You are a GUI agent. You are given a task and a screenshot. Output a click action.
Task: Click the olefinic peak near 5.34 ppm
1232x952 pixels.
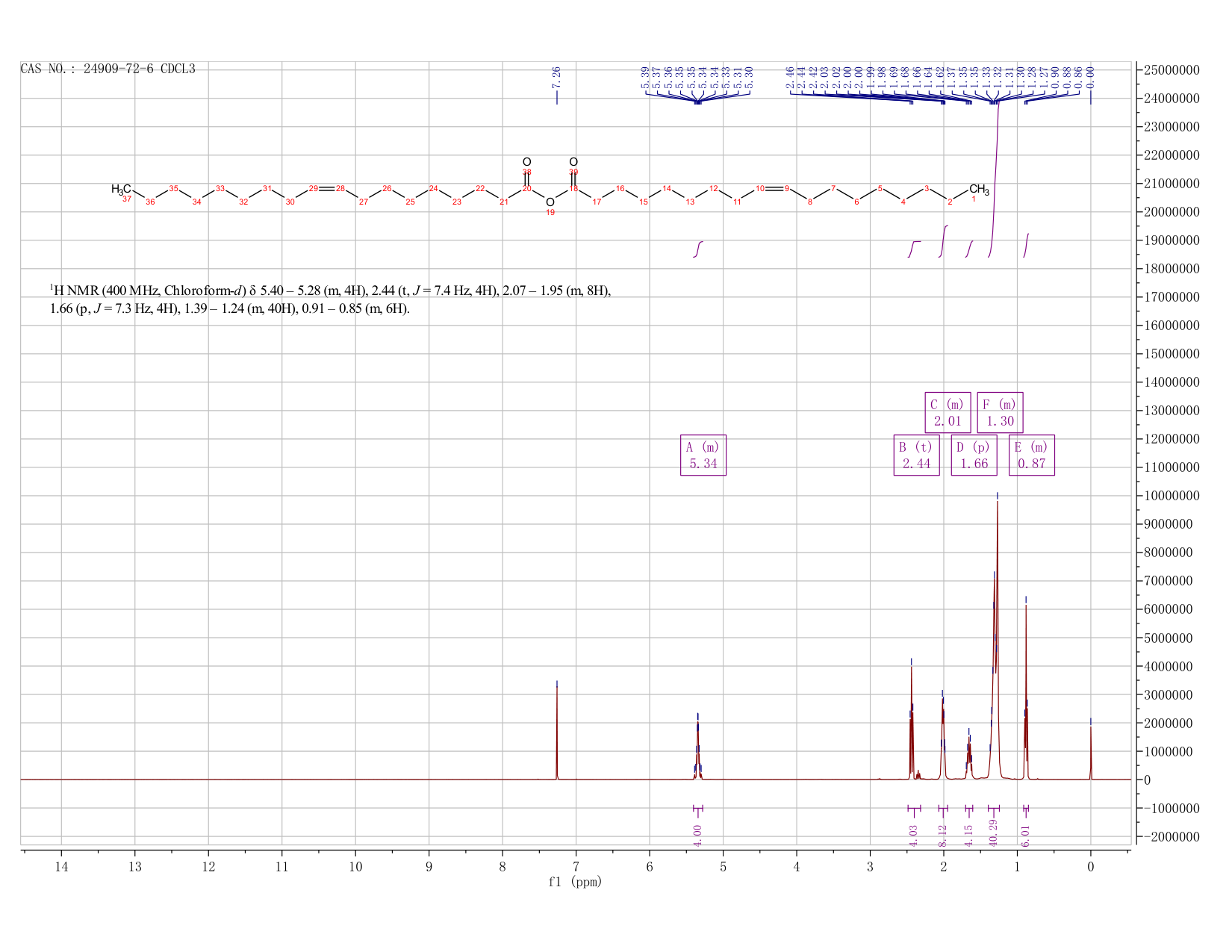pyautogui.click(x=698, y=750)
